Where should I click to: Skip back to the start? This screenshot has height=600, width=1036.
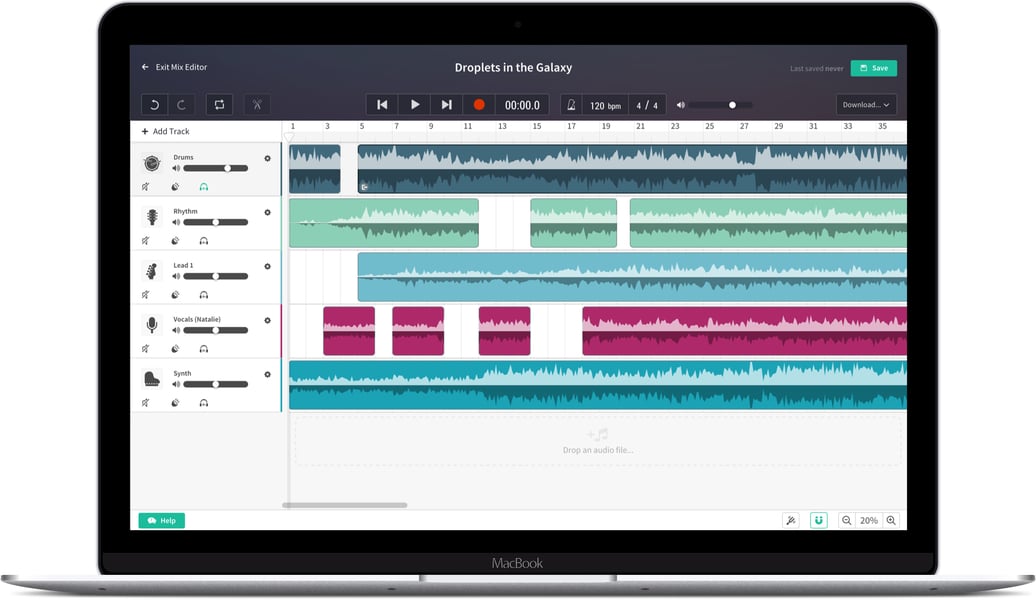(x=382, y=104)
